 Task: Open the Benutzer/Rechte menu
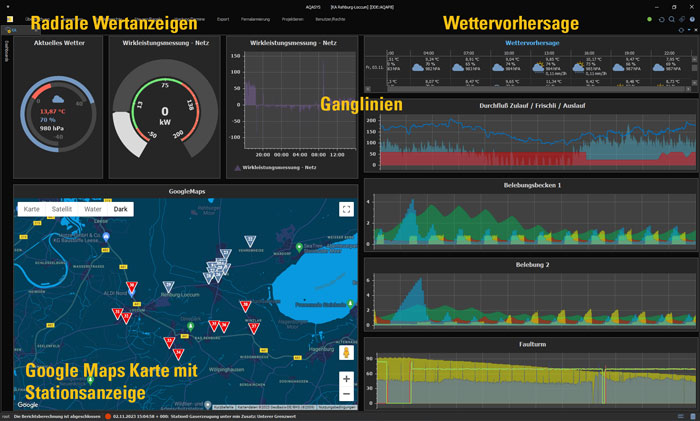330,19
